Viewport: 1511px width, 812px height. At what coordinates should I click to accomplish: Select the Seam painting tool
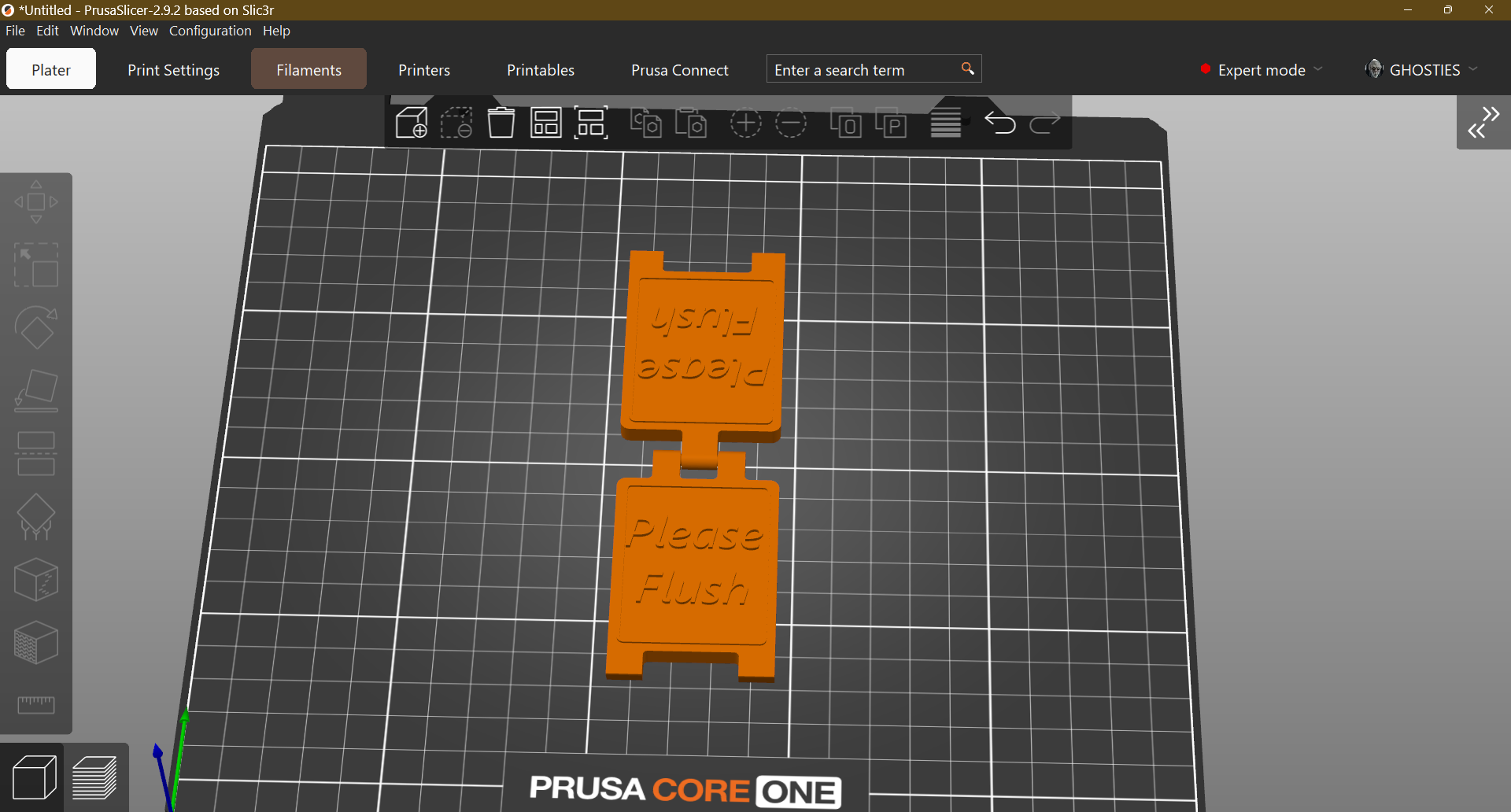point(36,580)
